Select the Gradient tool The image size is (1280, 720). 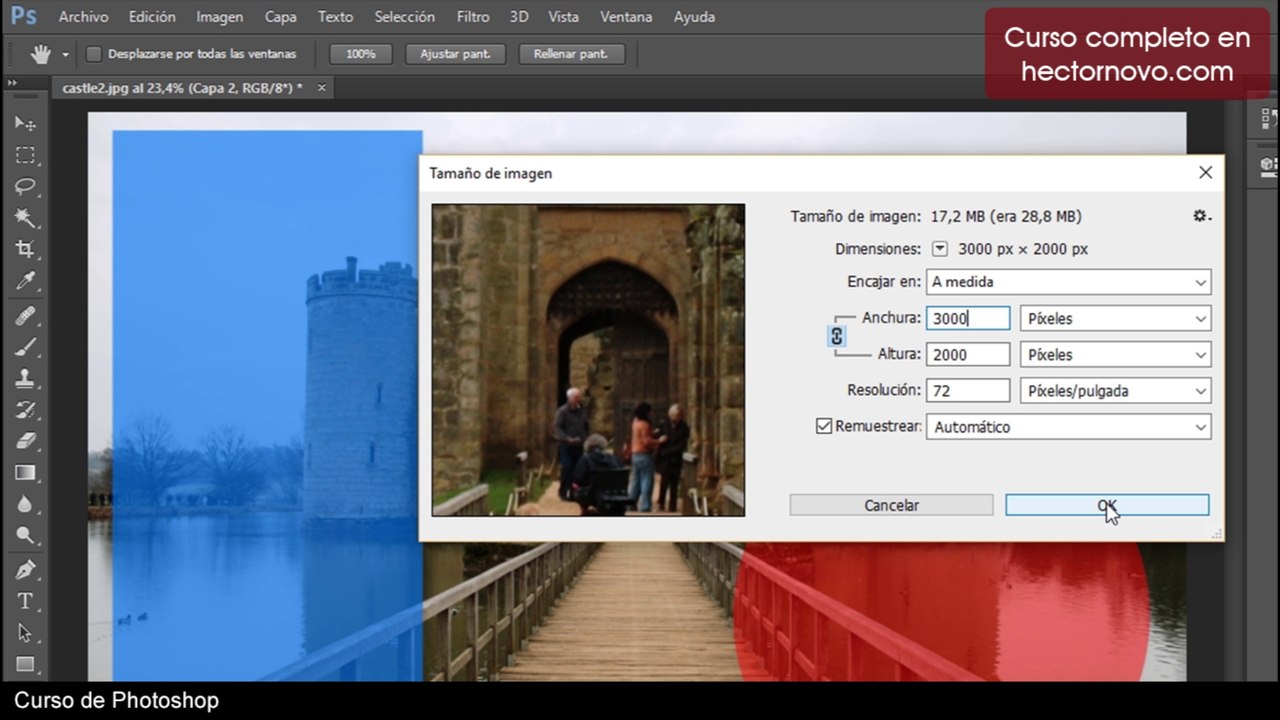point(25,473)
